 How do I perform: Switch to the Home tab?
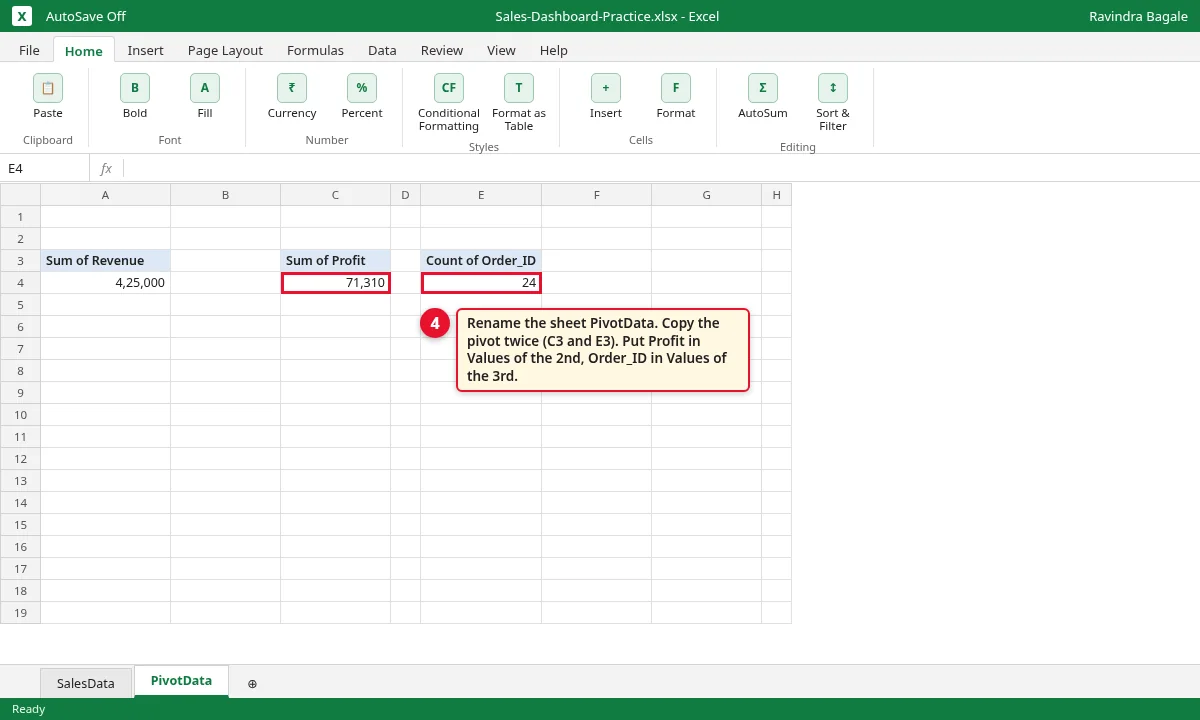[x=84, y=50]
